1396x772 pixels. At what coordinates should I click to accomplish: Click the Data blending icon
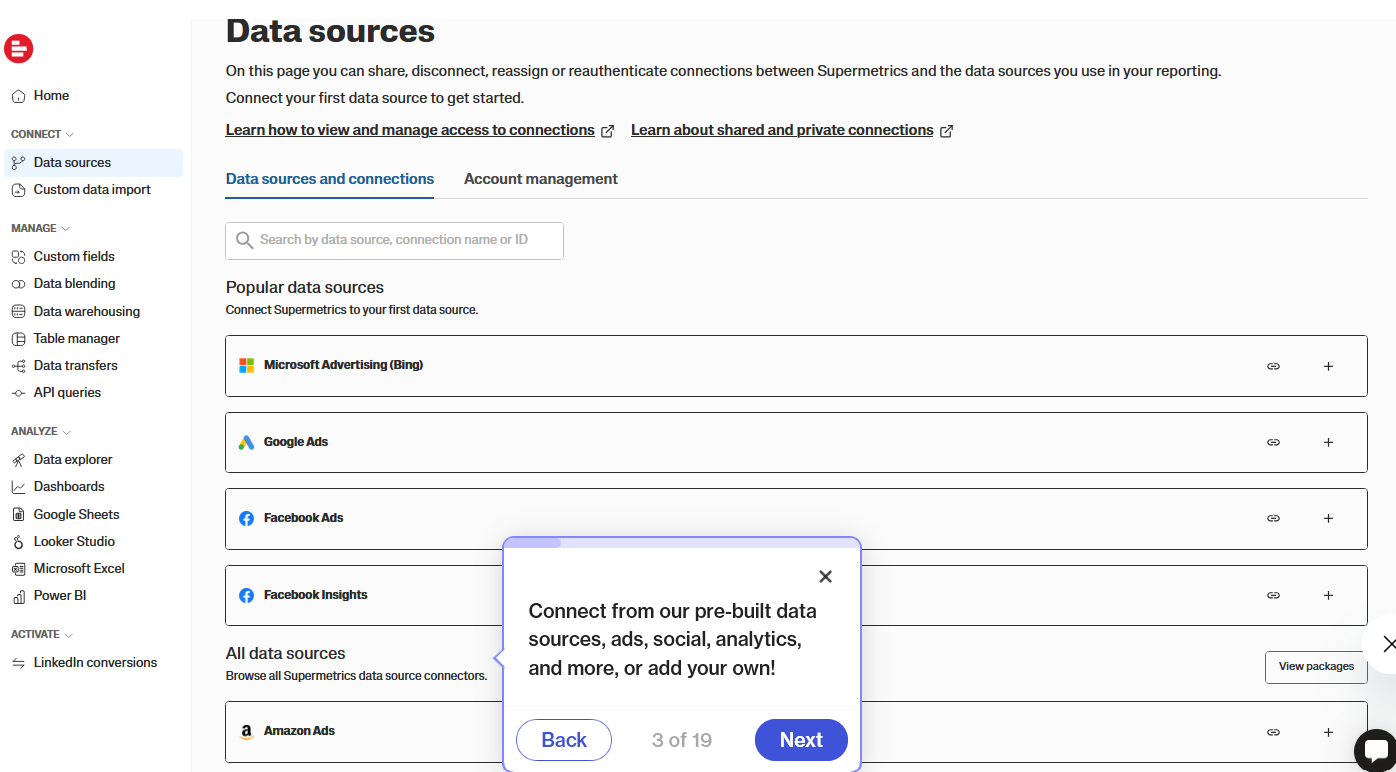click(x=18, y=284)
